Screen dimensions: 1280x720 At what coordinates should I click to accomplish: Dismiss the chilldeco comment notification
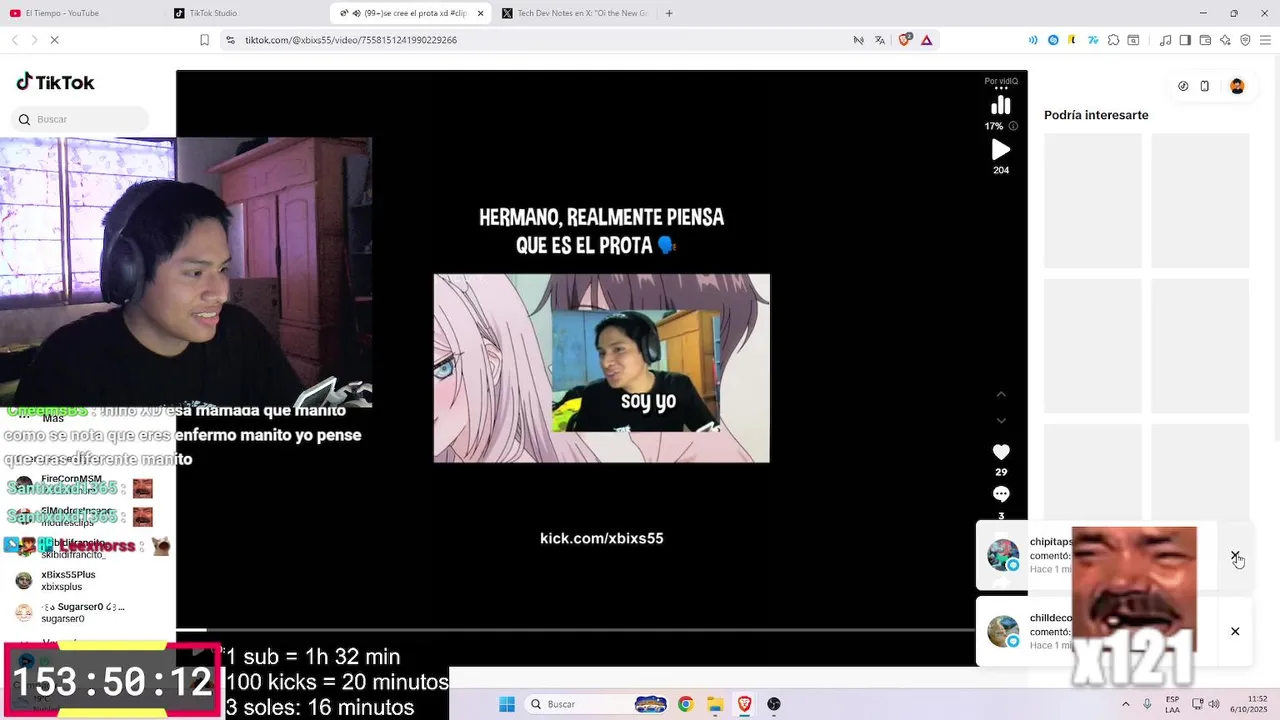pos(1235,631)
